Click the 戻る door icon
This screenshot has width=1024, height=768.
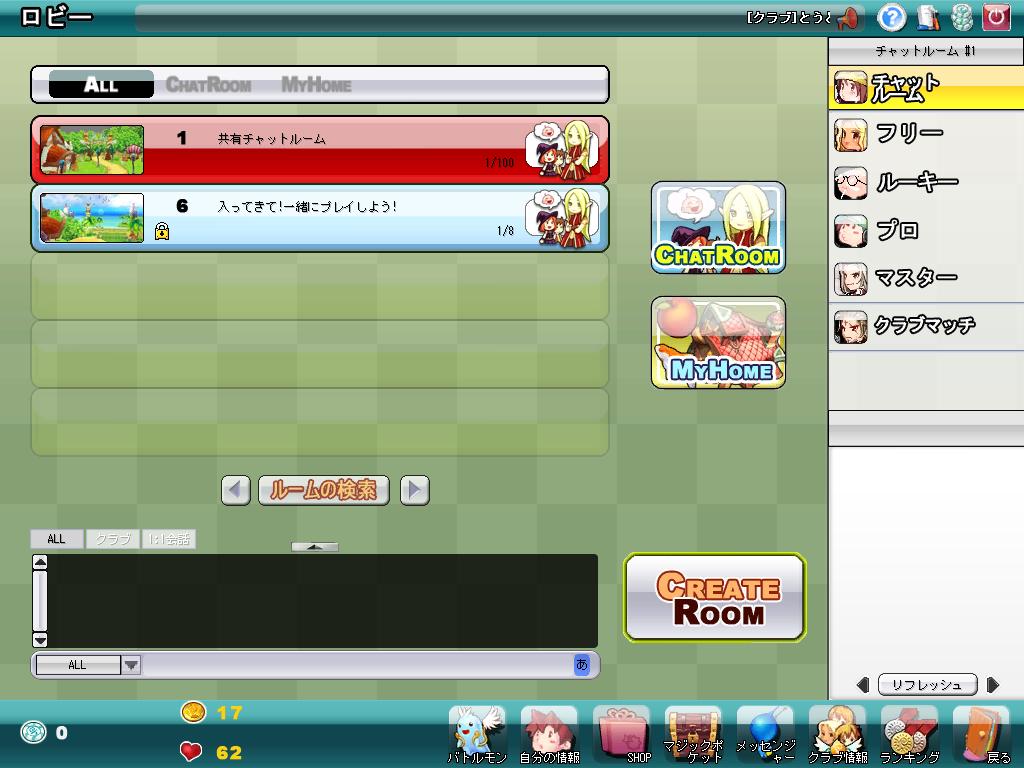(x=981, y=735)
